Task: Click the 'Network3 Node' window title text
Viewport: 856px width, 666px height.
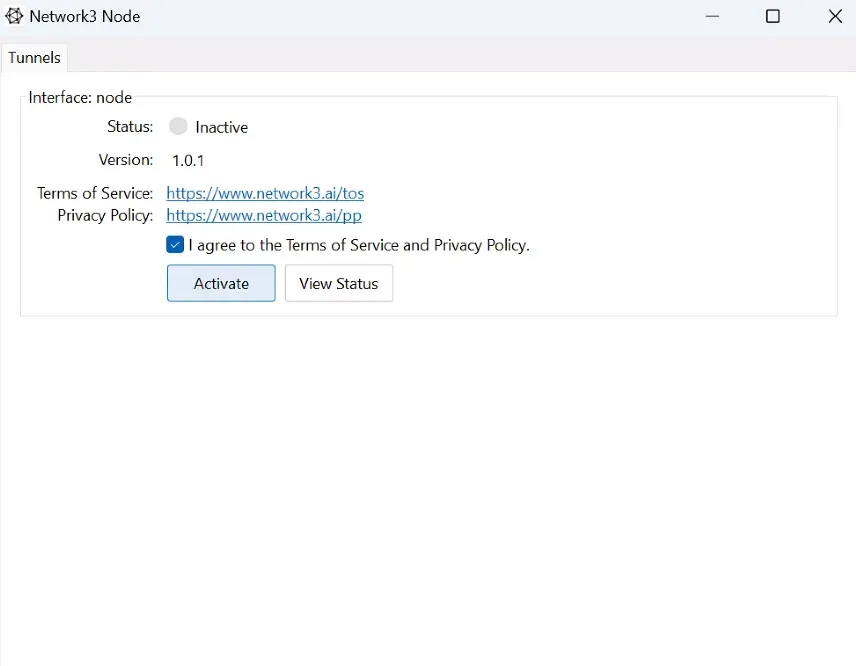Action: [85, 16]
